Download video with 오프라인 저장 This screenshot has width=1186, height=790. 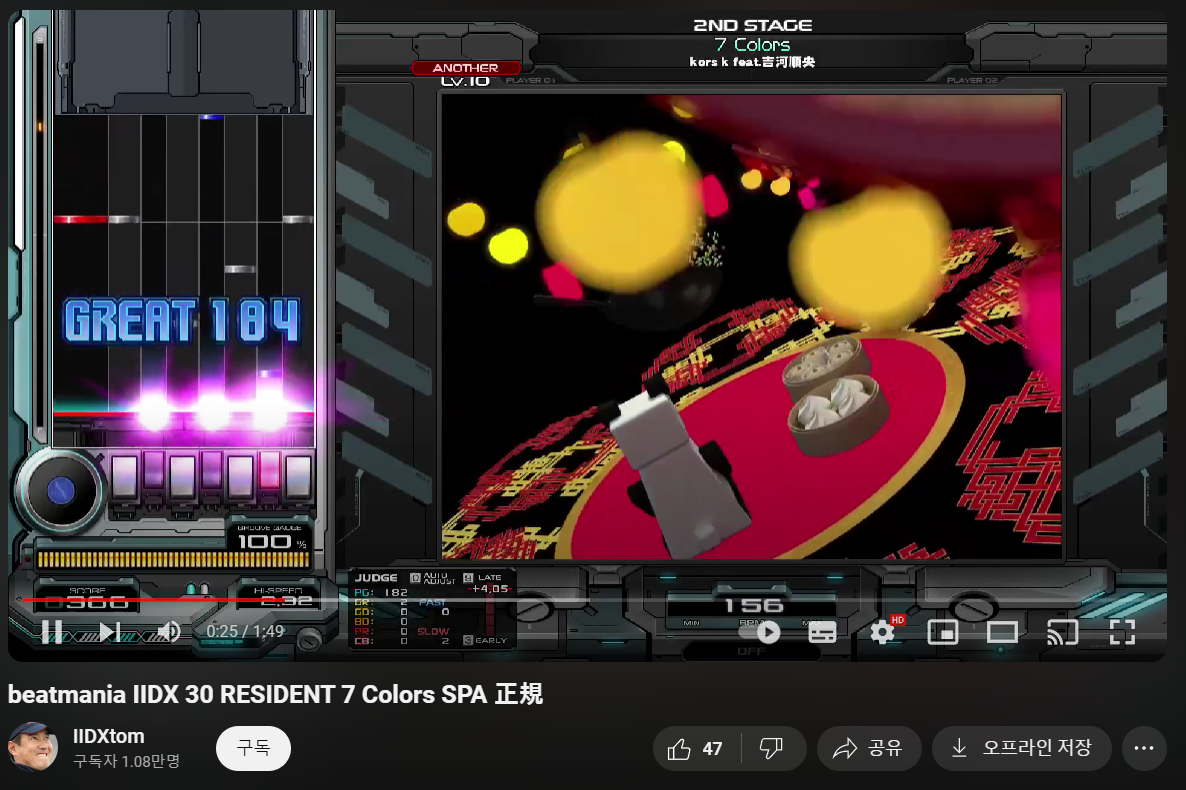pyautogui.click(x=1022, y=748)
